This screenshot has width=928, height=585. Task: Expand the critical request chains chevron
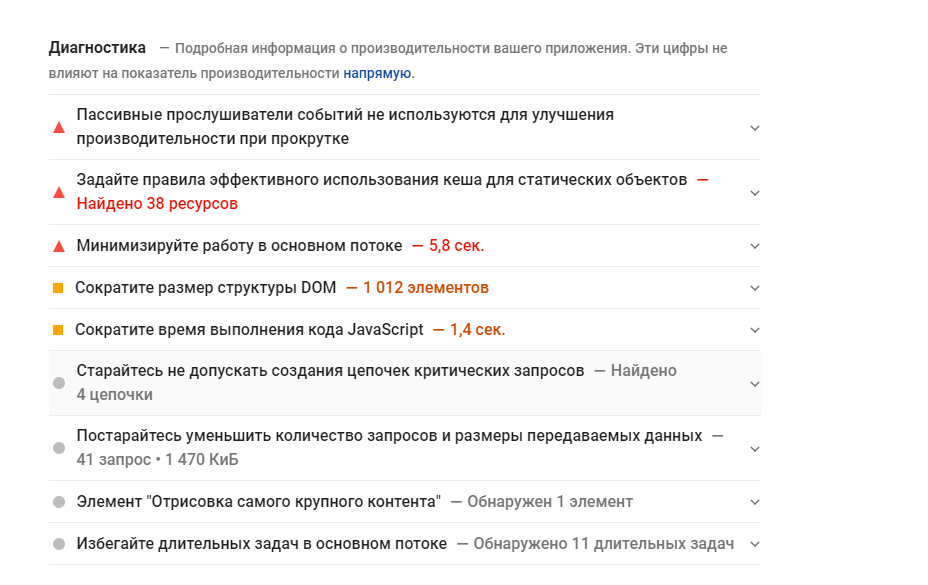coord(755,384)
